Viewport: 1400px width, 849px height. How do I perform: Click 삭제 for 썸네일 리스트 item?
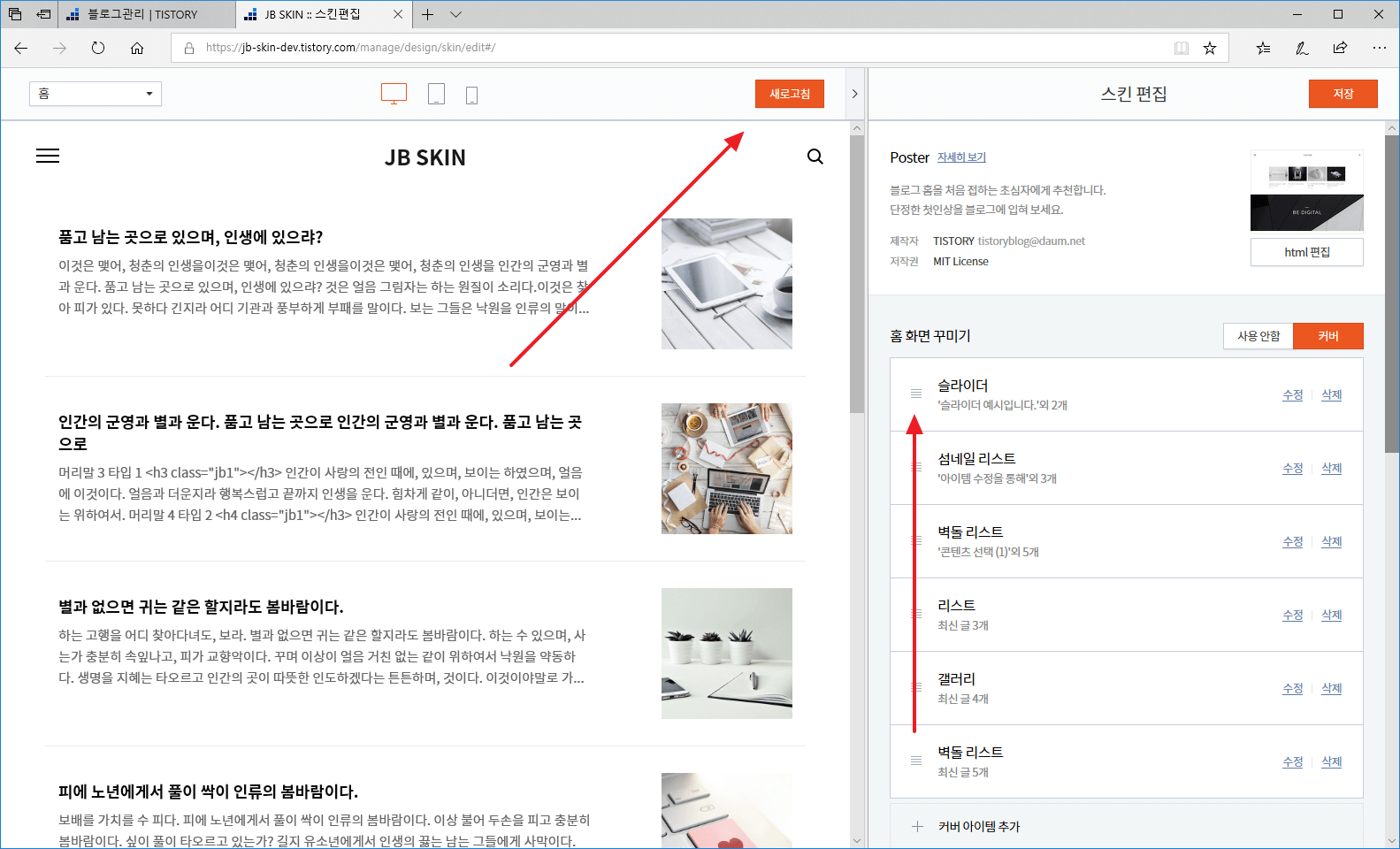click(x=1332, y=469)
